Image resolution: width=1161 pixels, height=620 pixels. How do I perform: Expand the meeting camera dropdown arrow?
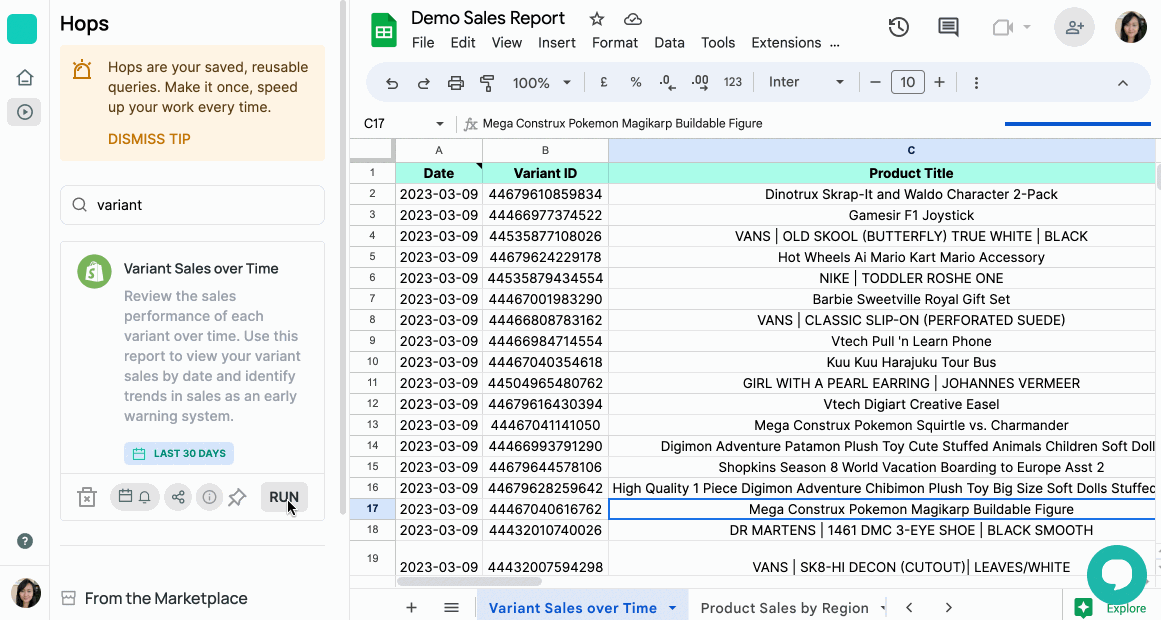point(1027,27)
